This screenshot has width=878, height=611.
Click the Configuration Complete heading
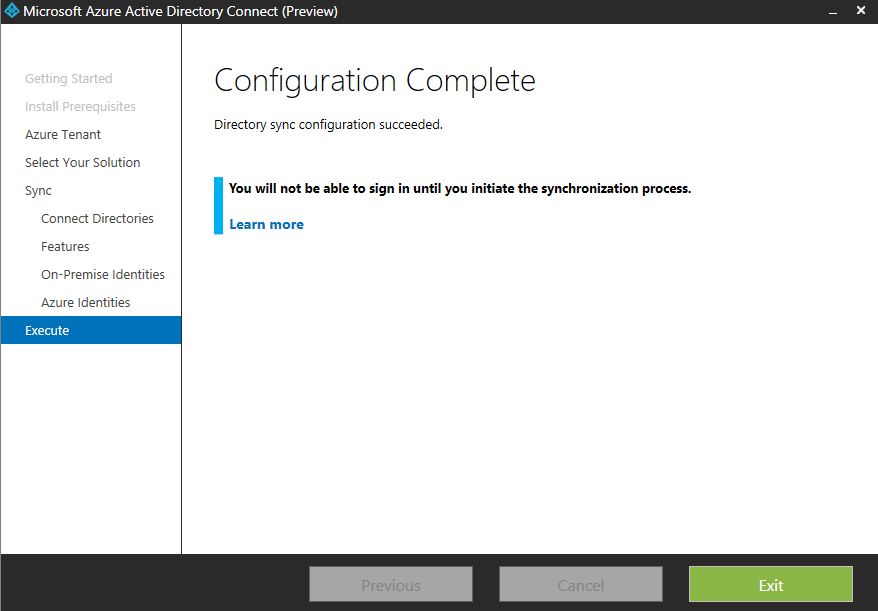pyautogui.click(x=375, y=80)
